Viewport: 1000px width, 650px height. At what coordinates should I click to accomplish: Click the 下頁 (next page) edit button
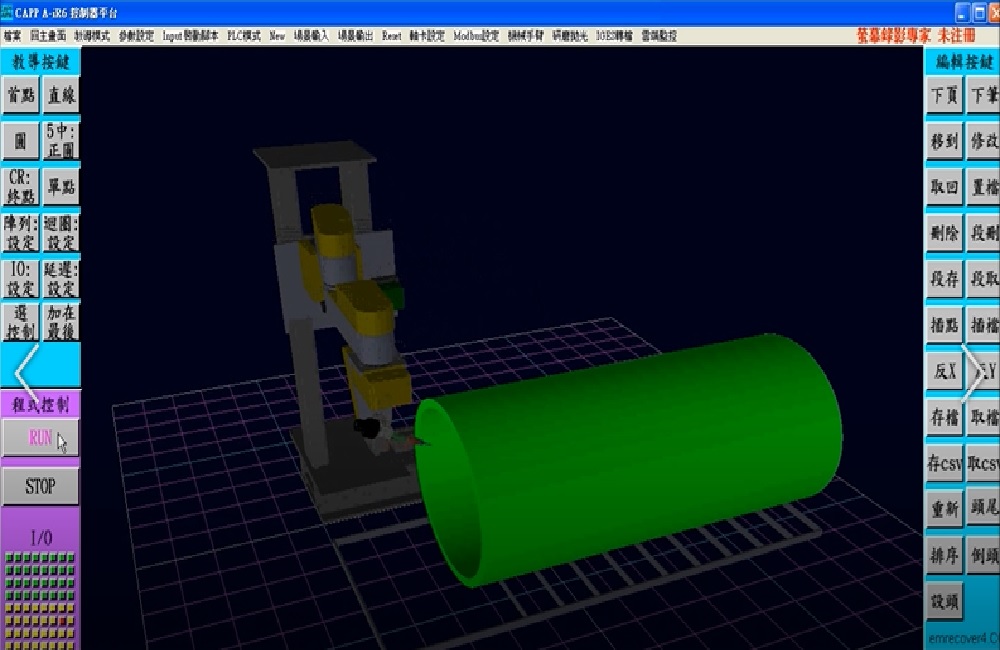[x=944, y=95]
